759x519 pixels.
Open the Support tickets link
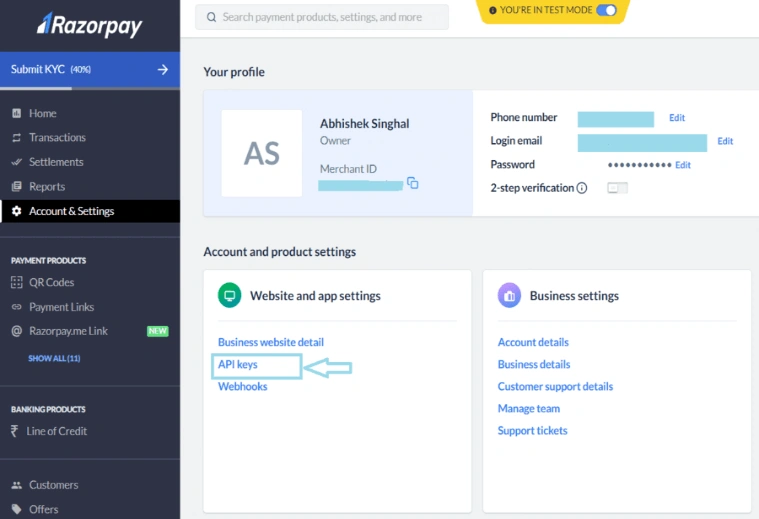[532, 431]
